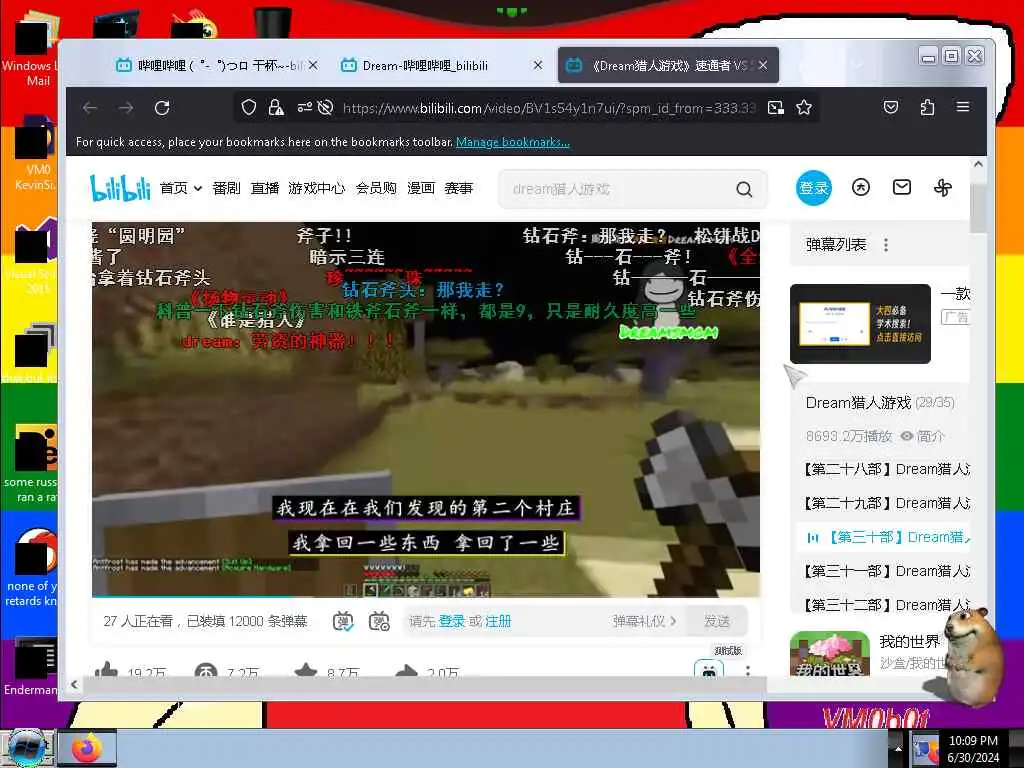The image size is (1024, 768).
Task: Click the bilibili logo
Action: pos(120,188)
